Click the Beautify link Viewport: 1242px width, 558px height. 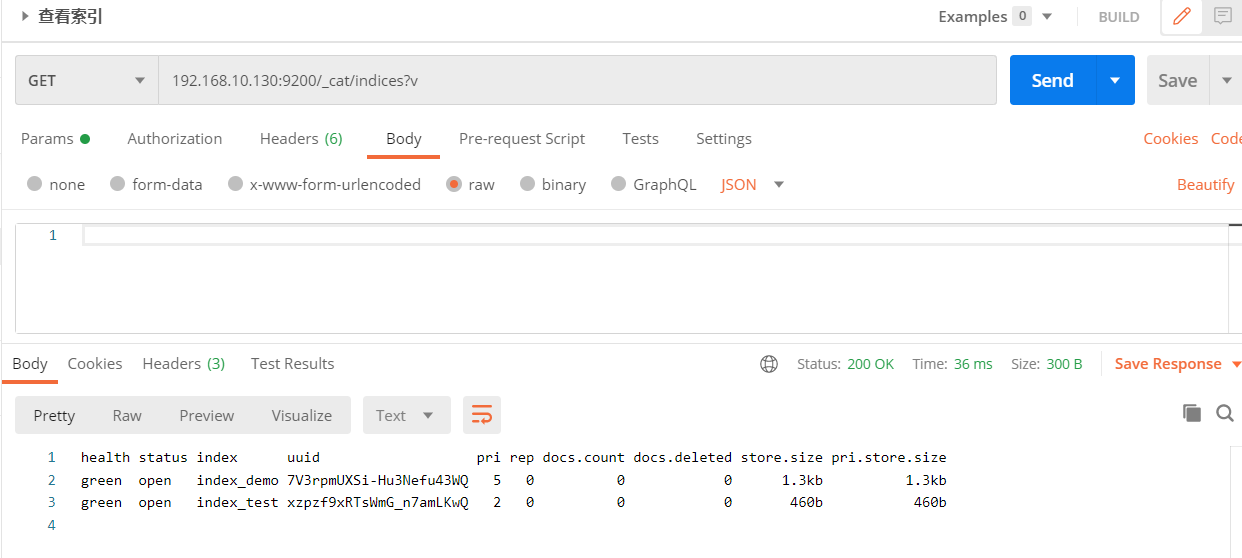pyautogui.click(x=1205, y=184)
